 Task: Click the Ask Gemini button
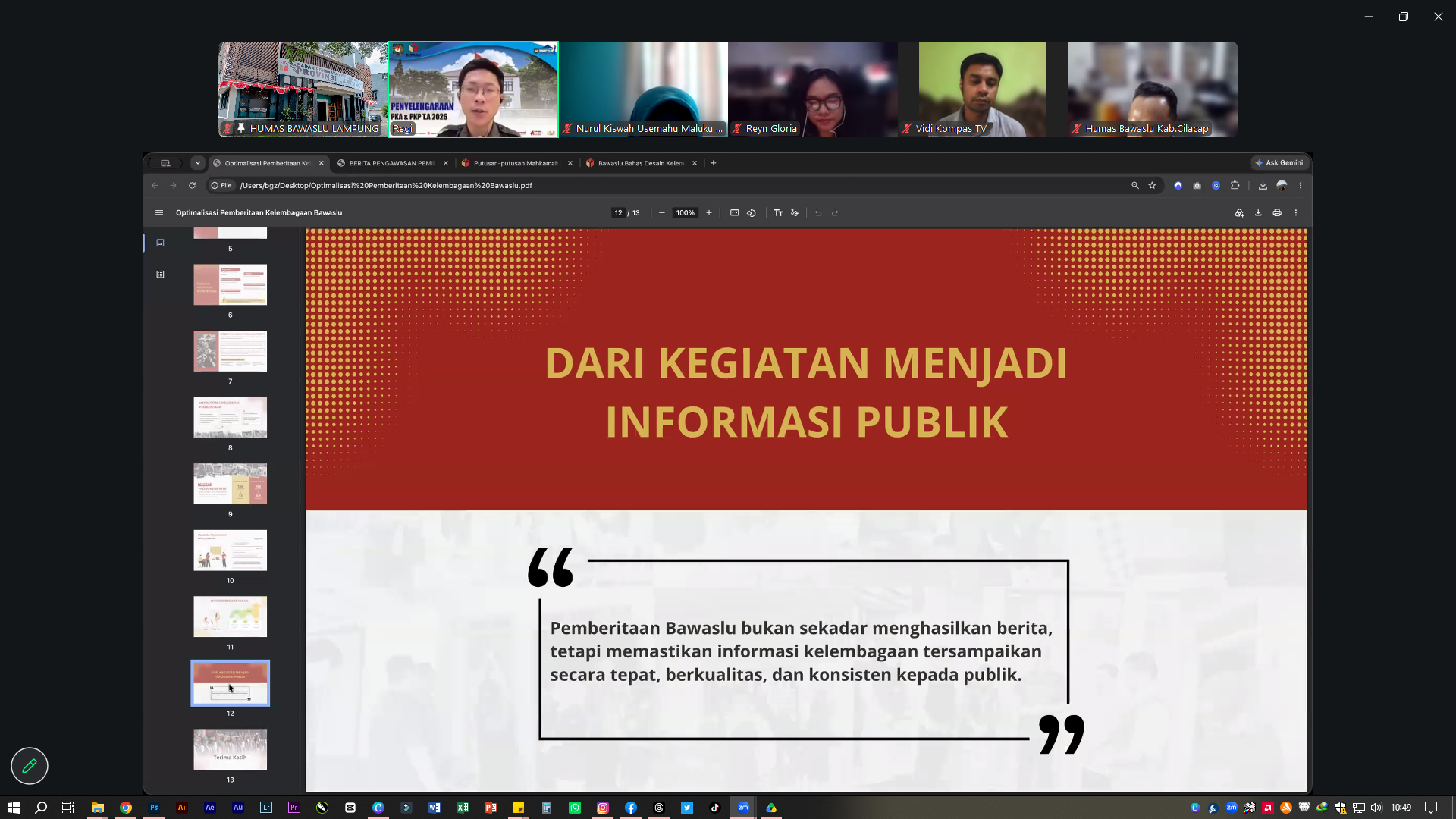[1279, 163]
